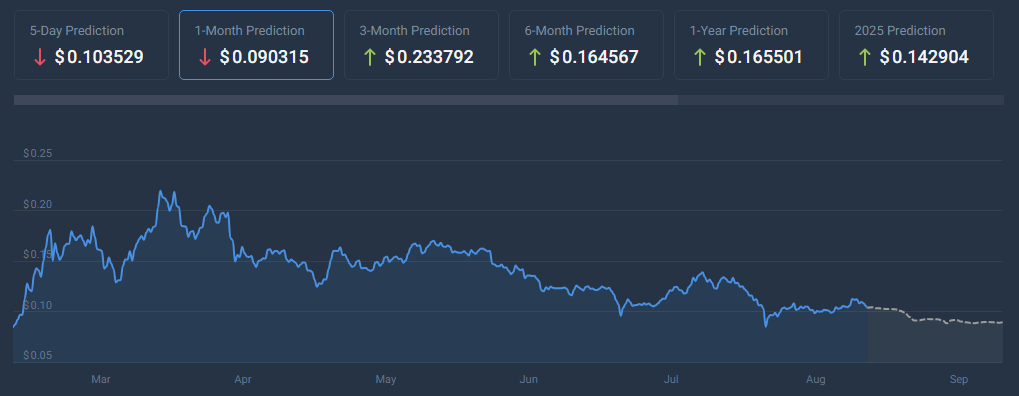Open the 3-Month Prediction card

pos(421,45)
